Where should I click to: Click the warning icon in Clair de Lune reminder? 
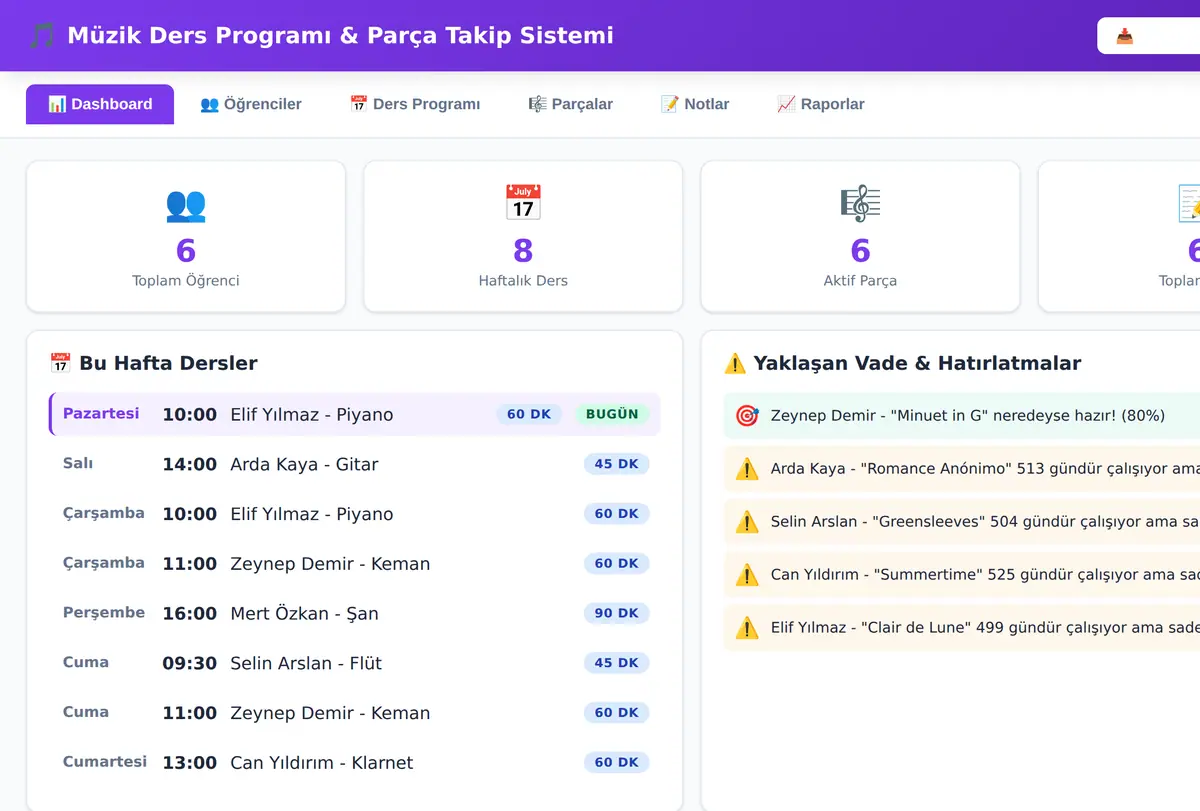(747, 627)
